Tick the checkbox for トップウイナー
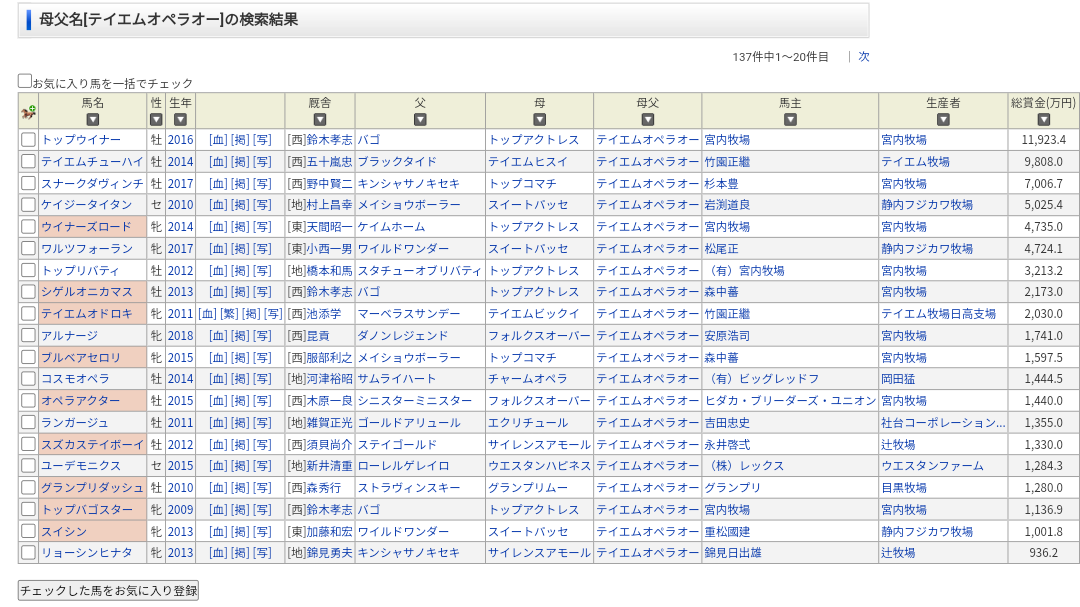Viewport: 1080px width, 607px height. [29, 140]
